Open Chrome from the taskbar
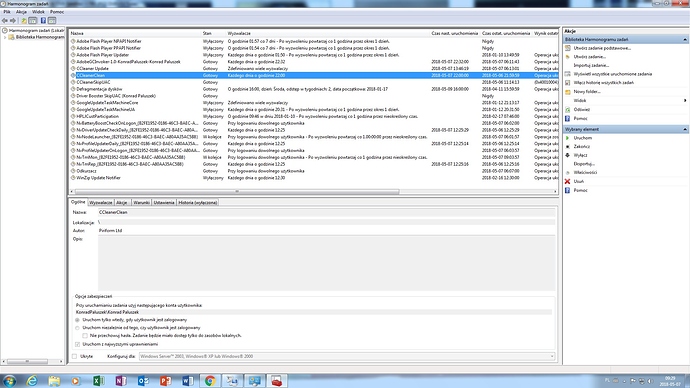The height and width of the screenshot is (388, 690). (210, 381)
